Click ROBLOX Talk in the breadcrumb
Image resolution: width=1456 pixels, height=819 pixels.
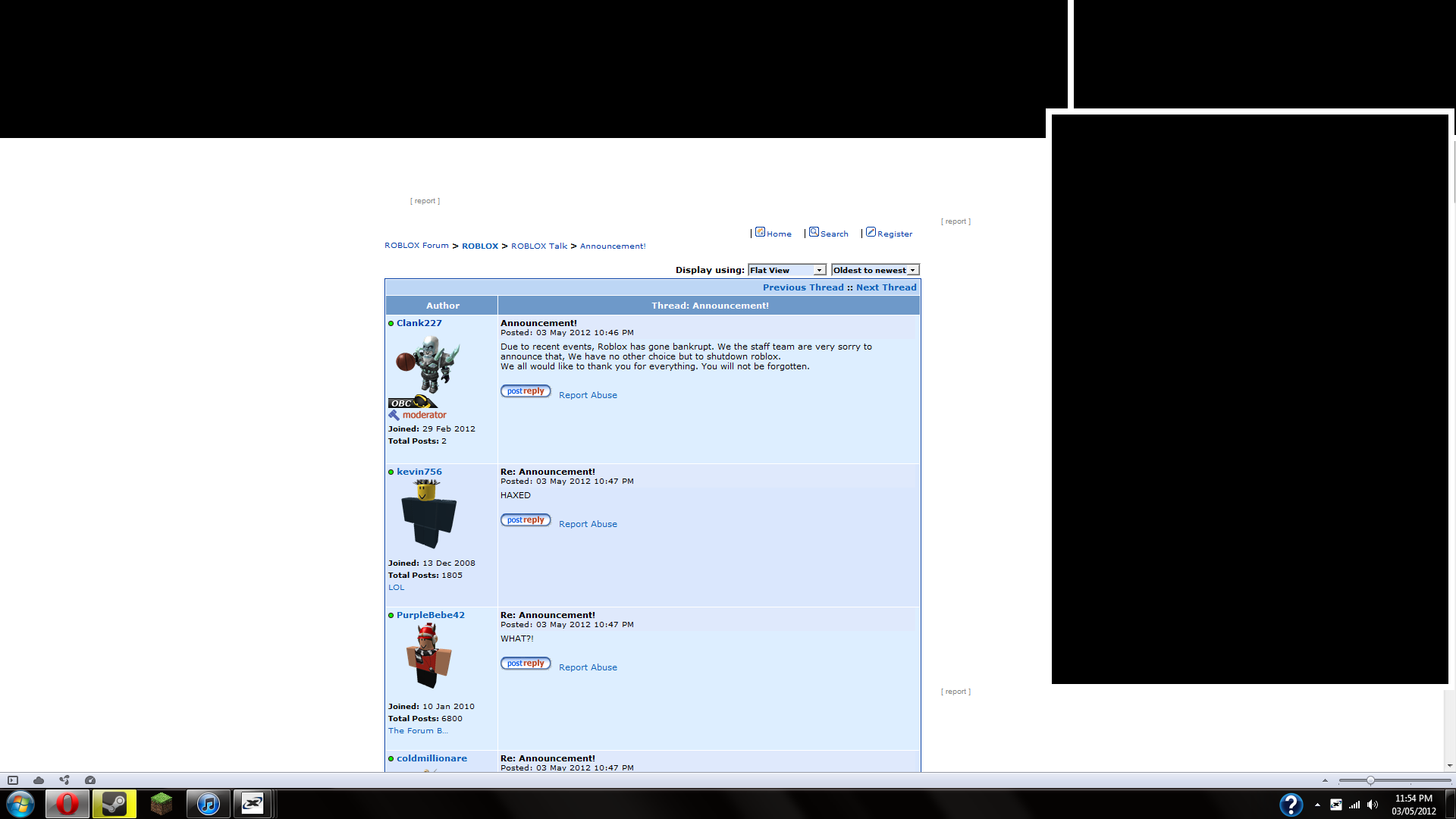538,246
